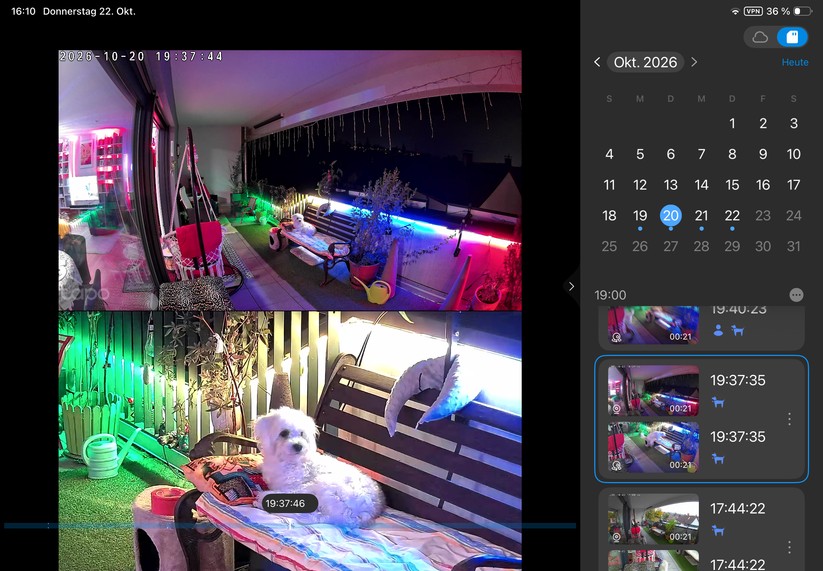Jump to today with Heute link
Image resolution: width=823 pixels, height=571 pixels.
[x=795, y=62]
